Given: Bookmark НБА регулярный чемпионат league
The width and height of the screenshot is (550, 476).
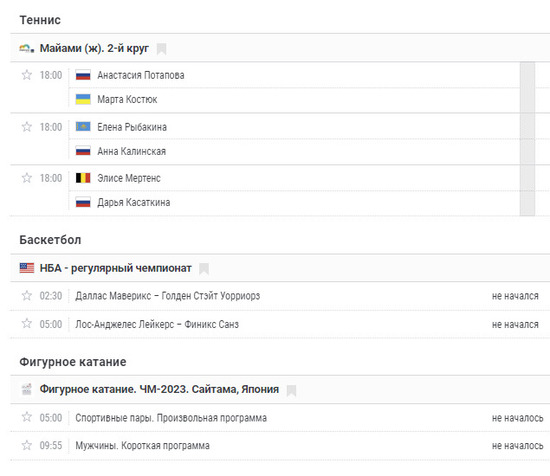Looking at the screenshot, I should [204, 269].
